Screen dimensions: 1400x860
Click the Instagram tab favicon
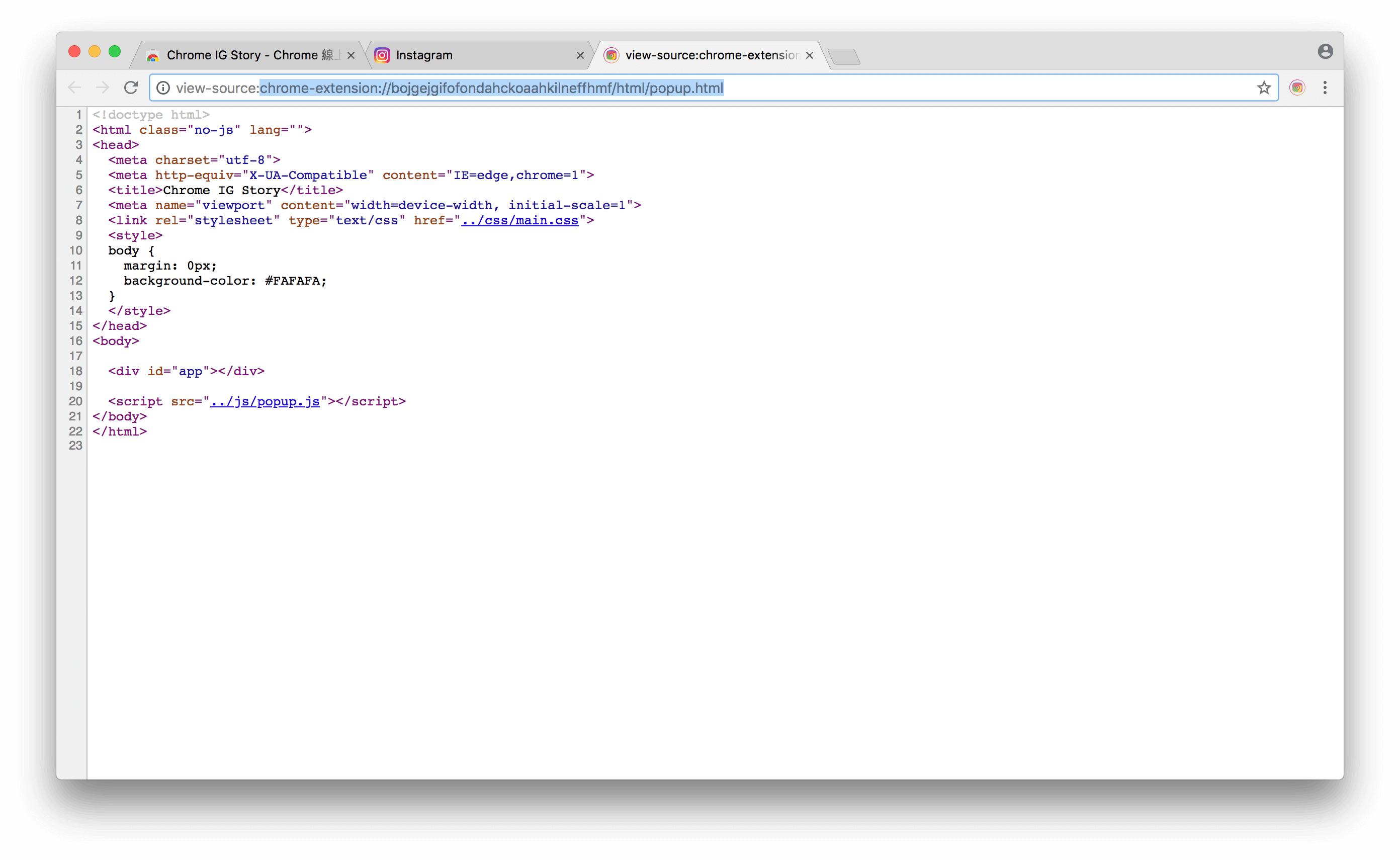point(382,55)
